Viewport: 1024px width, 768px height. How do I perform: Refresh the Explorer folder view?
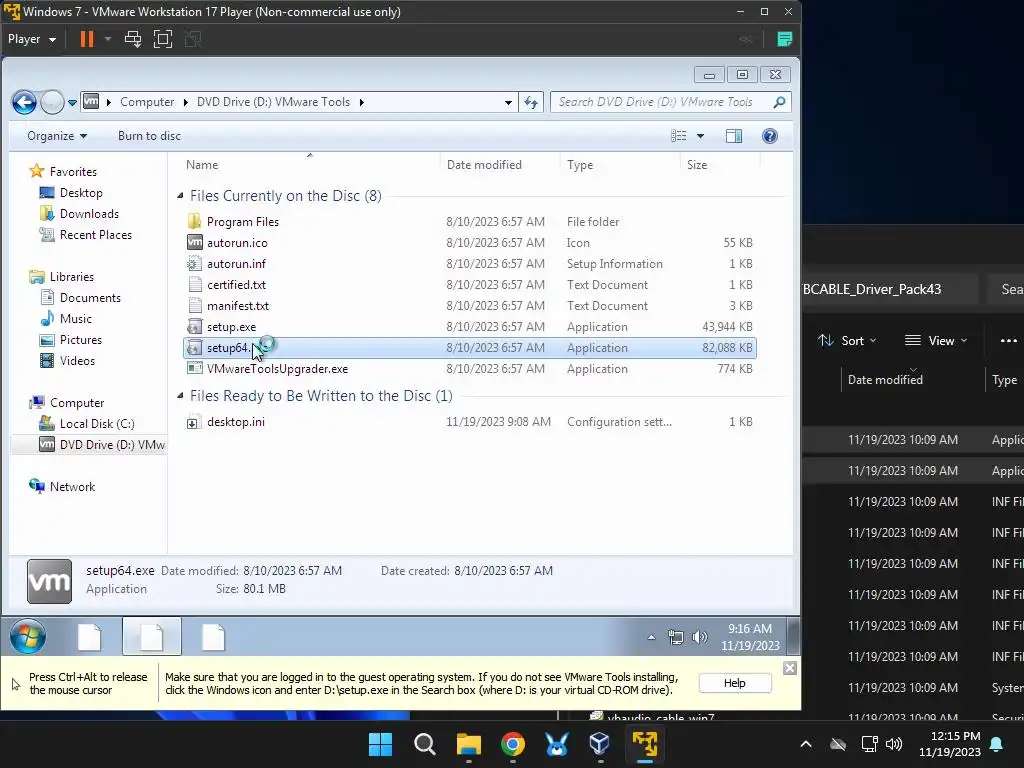tap(531, 103)
